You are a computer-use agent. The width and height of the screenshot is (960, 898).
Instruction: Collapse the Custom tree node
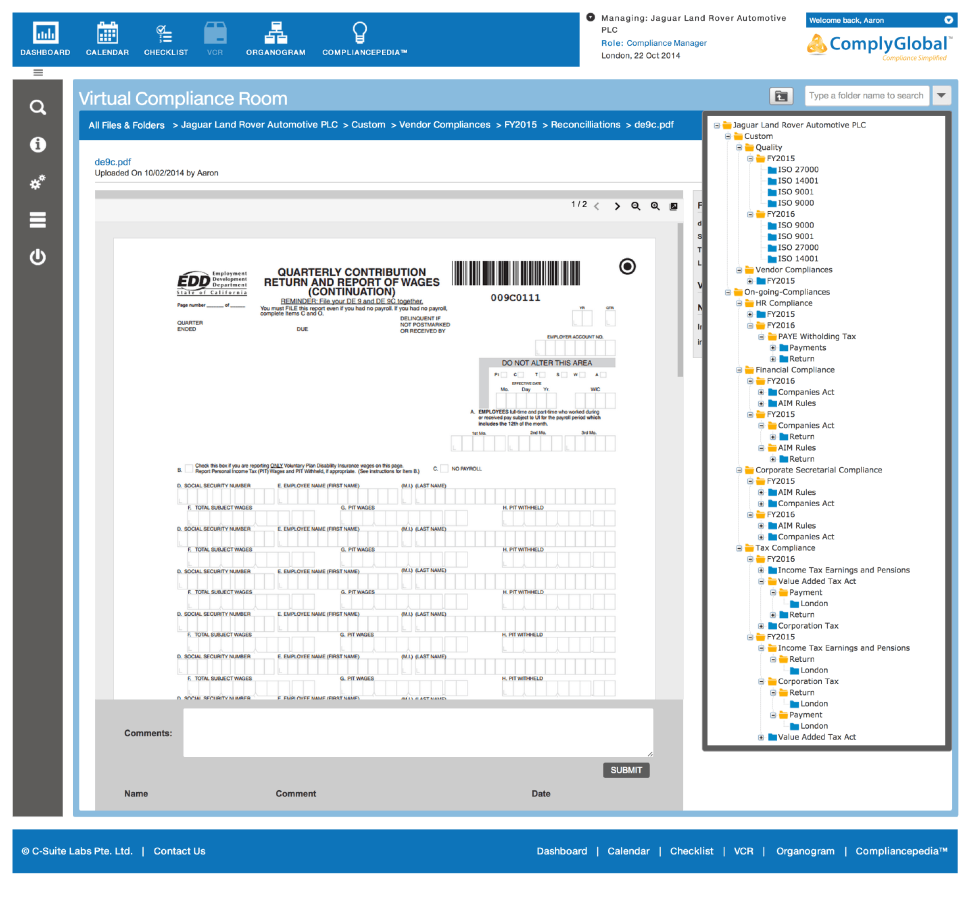click(x=727, y=137)
